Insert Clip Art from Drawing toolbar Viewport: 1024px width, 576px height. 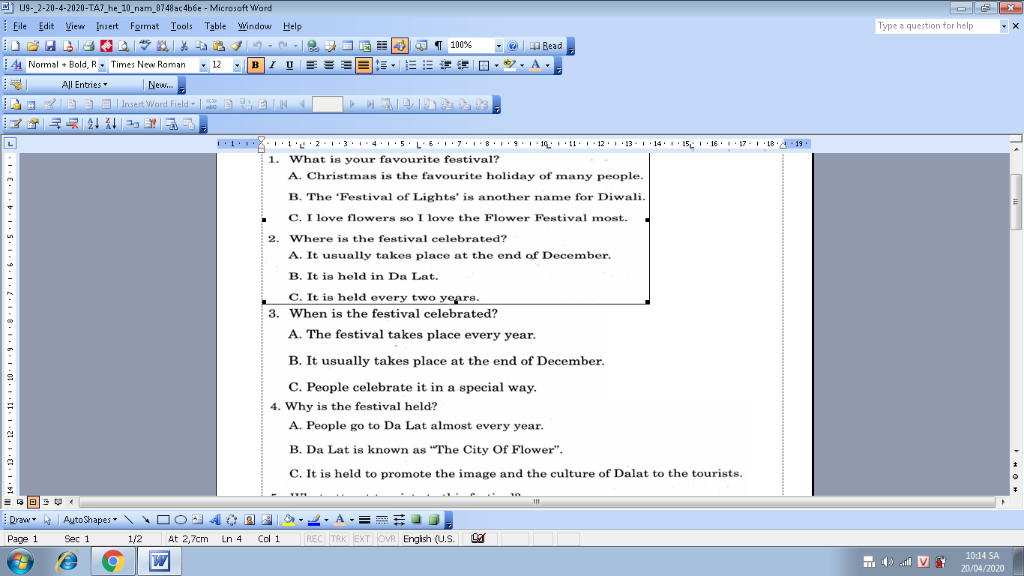(249, 520)
